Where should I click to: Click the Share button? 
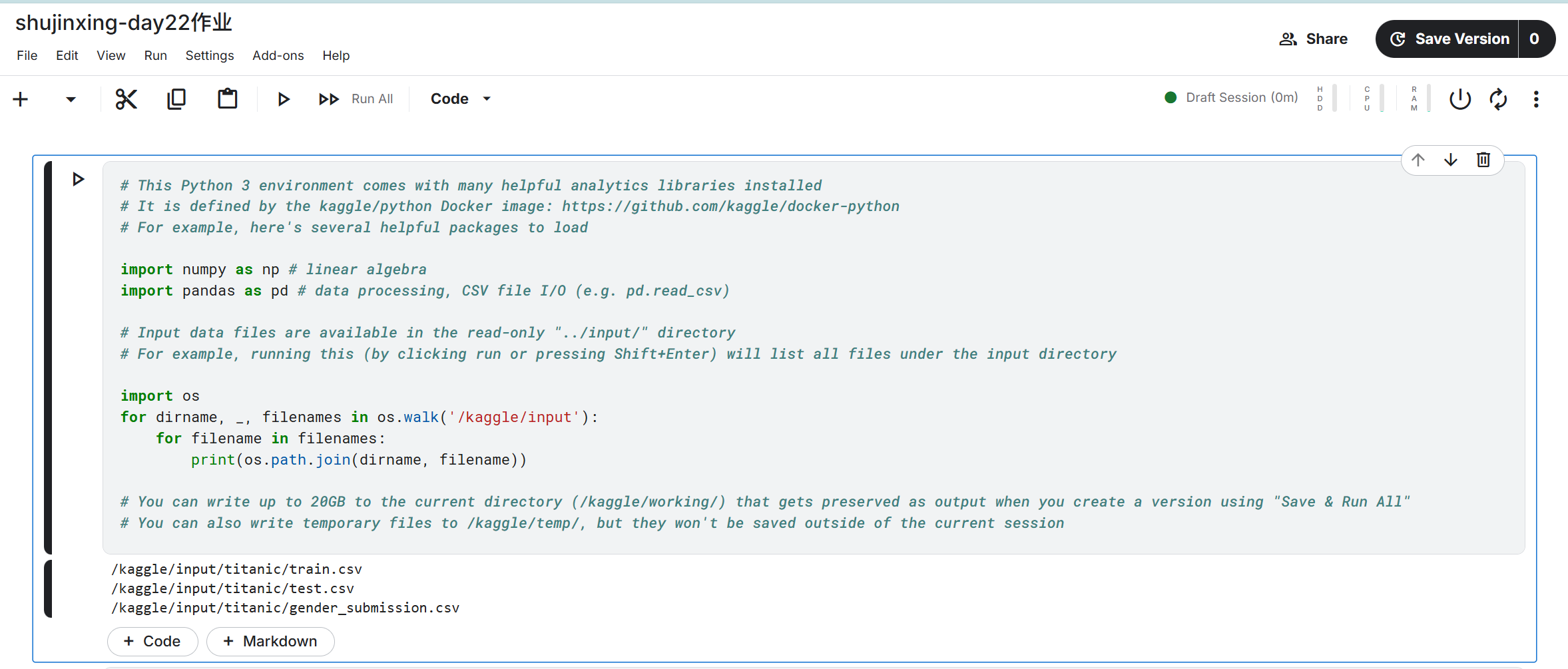1314,39
